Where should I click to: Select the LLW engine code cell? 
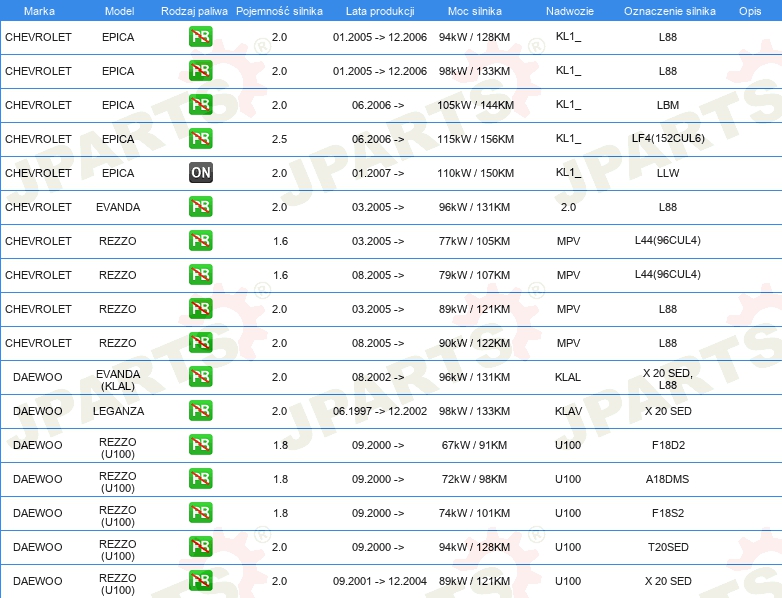[668, 173]
